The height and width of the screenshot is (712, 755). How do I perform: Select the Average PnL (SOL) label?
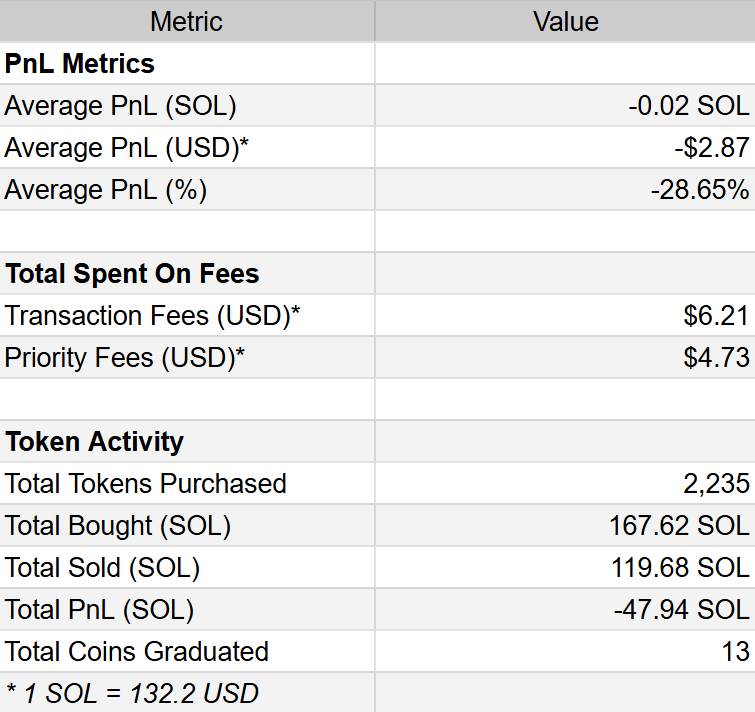(120, 105)
